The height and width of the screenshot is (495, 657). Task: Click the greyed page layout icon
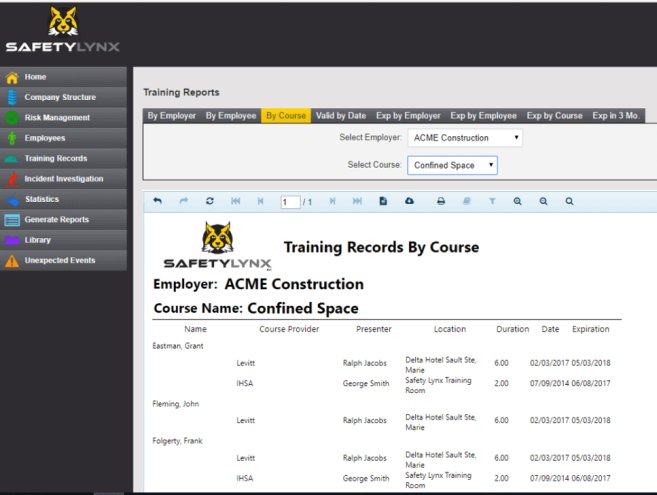click(x=466, y=201)
